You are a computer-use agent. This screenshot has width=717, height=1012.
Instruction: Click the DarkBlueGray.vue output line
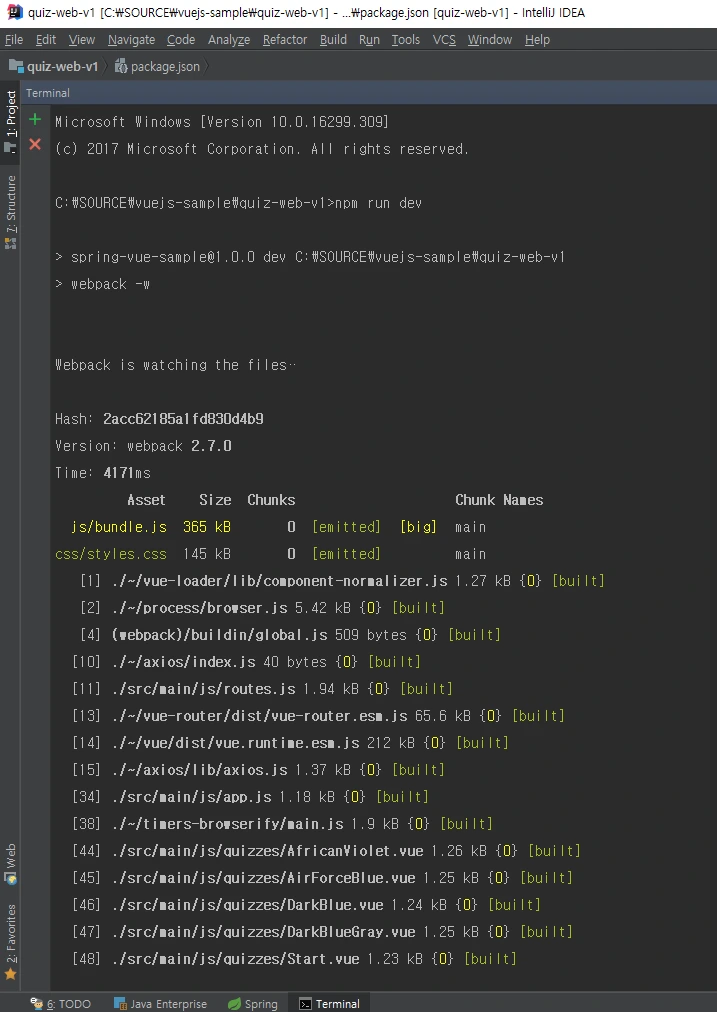tap(322, 933)
